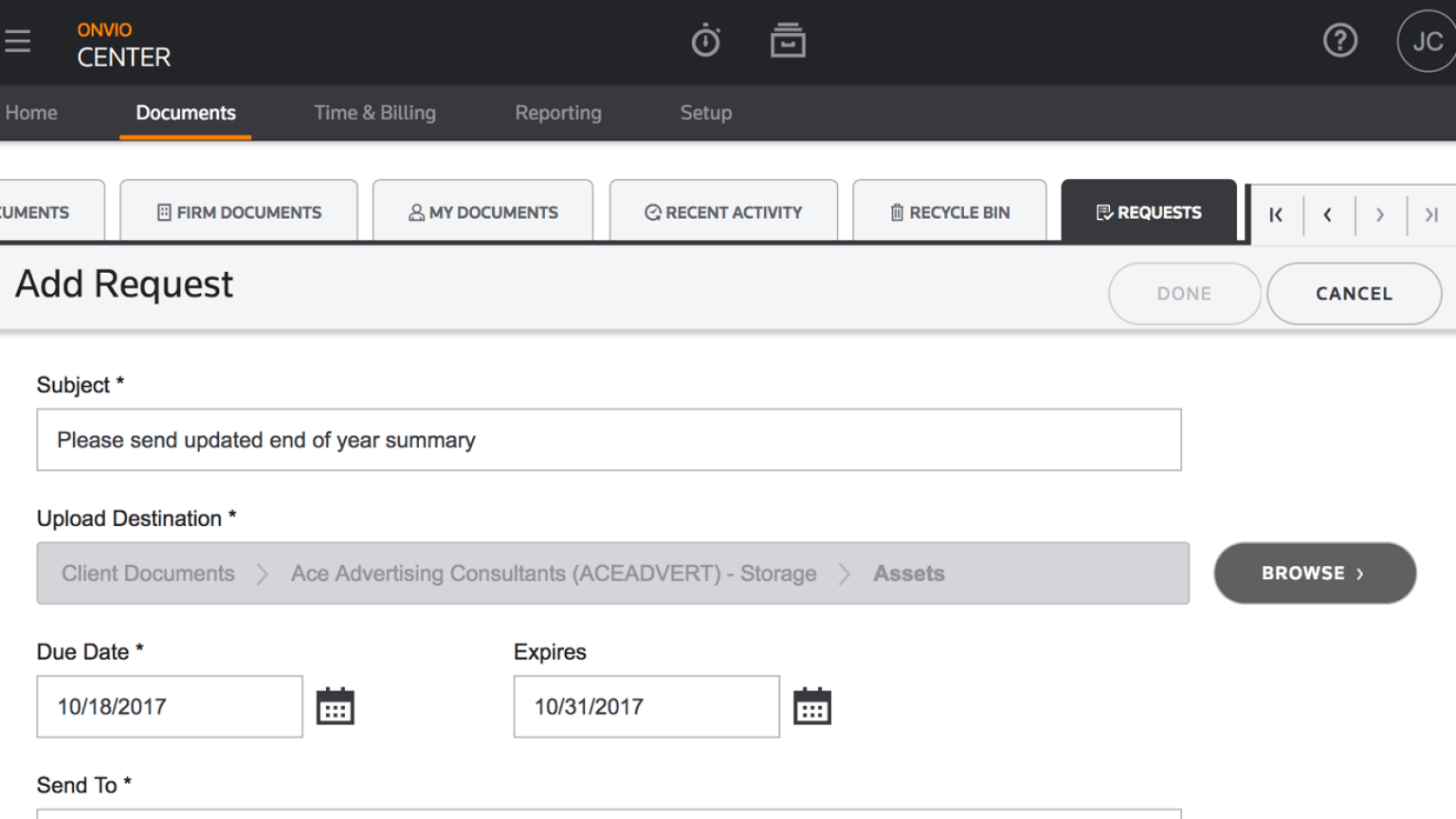The width and height of the screenshot is (1456, 819).
Task: Switch to My Documents via the person icon
Action: pyautogui.click(x=482, y=211)
